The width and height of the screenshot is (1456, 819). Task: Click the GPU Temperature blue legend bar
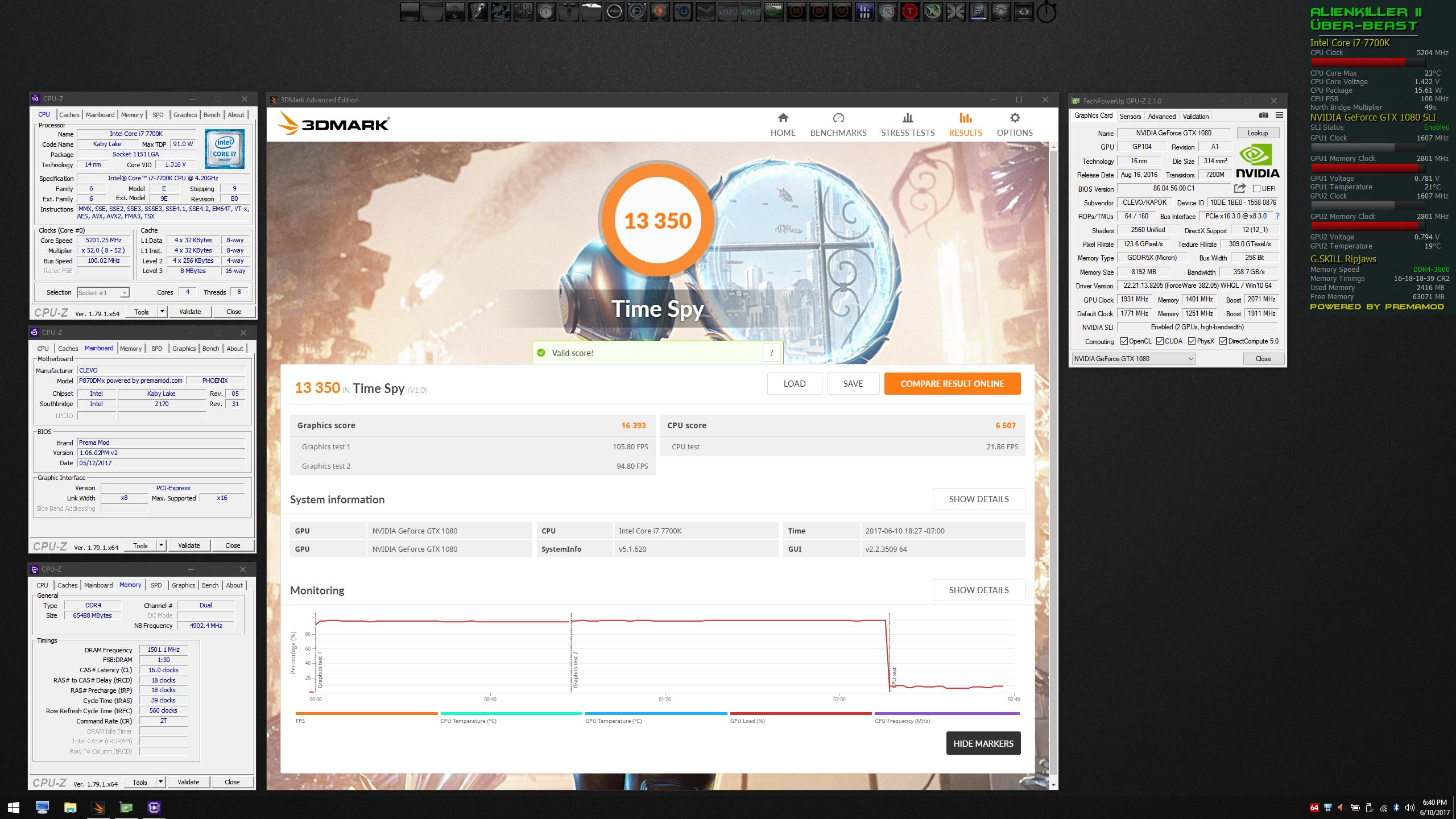tap(656, 713)
